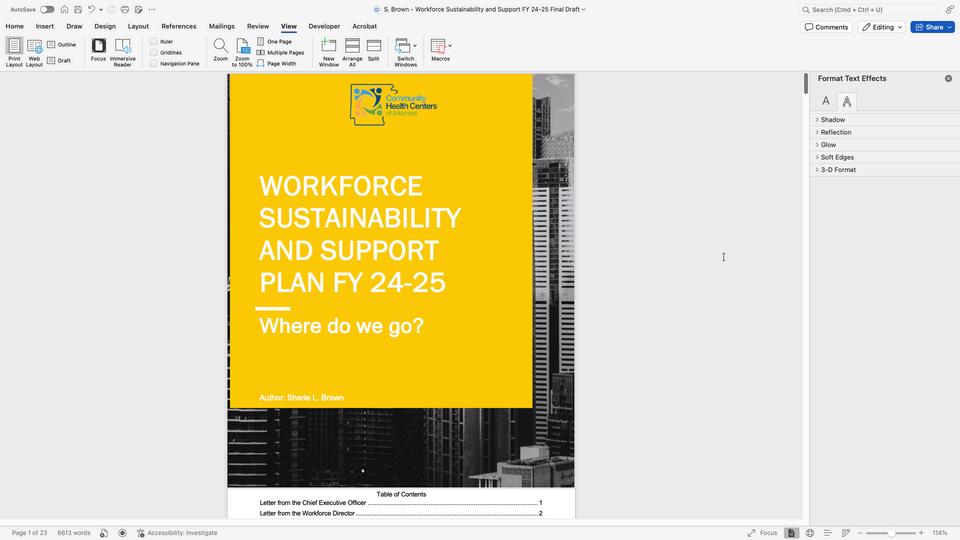The width and height of the screenshot is (960, 540).
Task: Adjust the zoom level slider
Action: point(891,533)
